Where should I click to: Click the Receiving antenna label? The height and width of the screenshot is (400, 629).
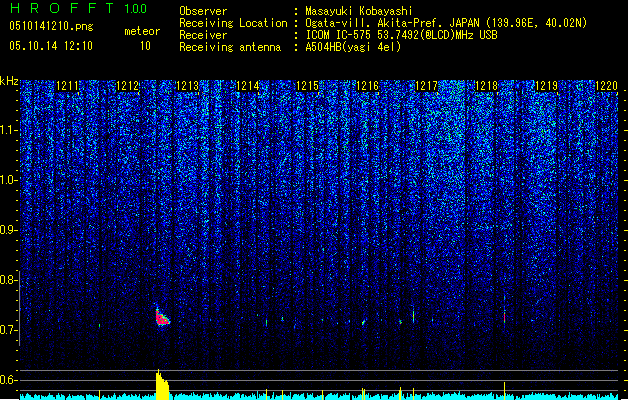(230, 47)
